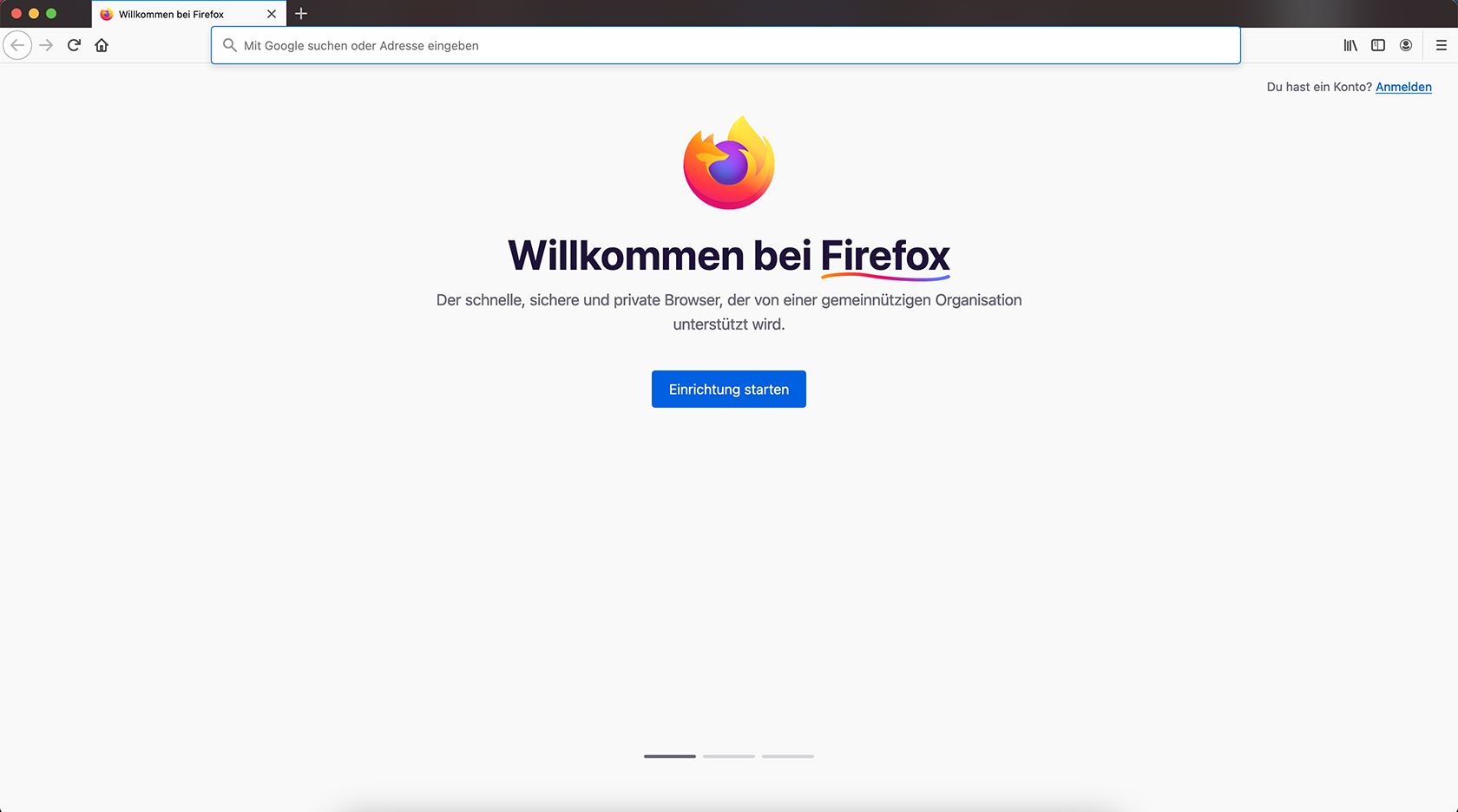Screen dimensions: 1458x812
Task: Follow the Anmelden link
Action: click(1403, 87)
